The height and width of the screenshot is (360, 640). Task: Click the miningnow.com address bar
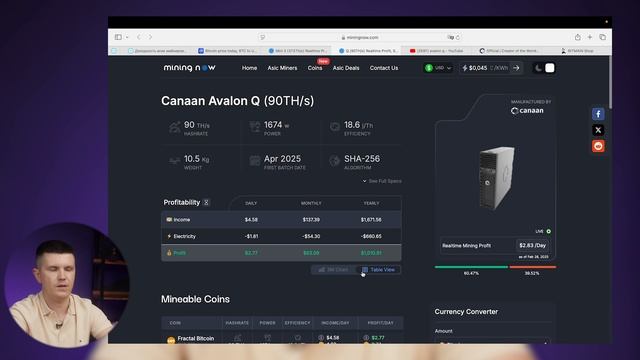click(x=360, y=37)
